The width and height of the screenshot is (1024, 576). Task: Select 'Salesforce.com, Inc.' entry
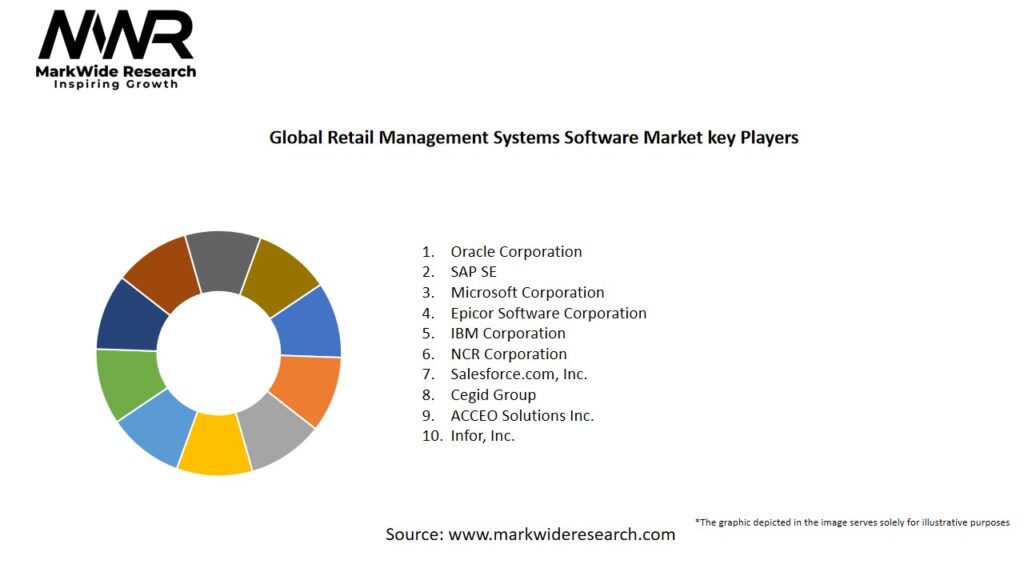(x=519, y=374)
